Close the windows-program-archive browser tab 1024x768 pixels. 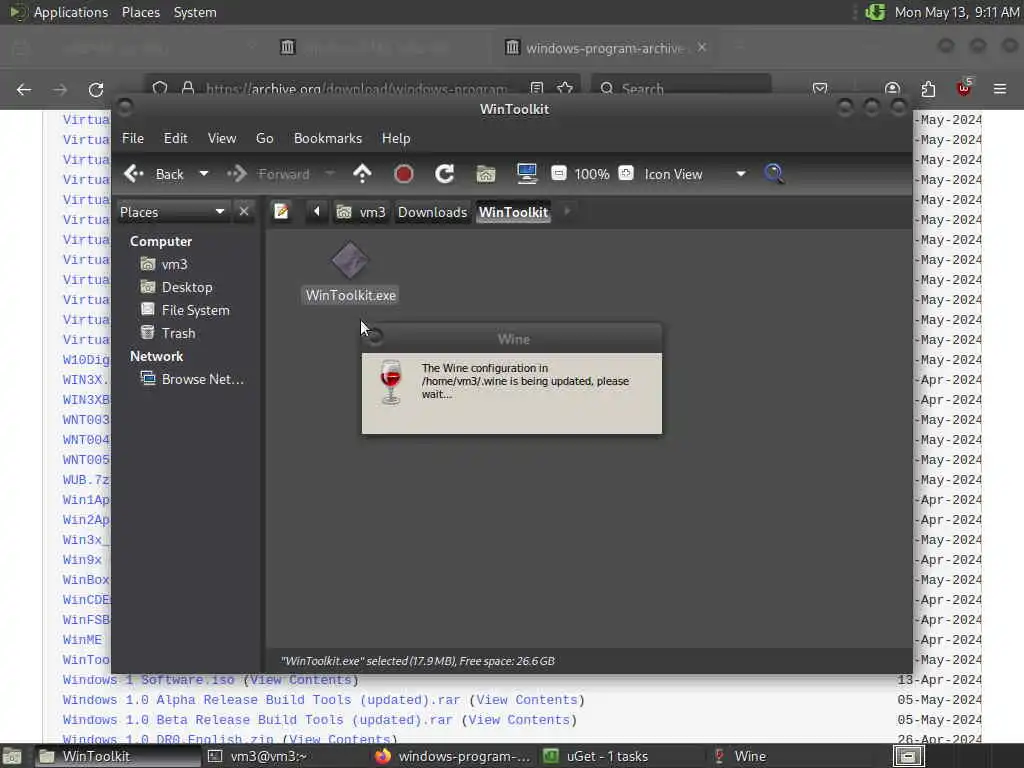tap(702, 47)
